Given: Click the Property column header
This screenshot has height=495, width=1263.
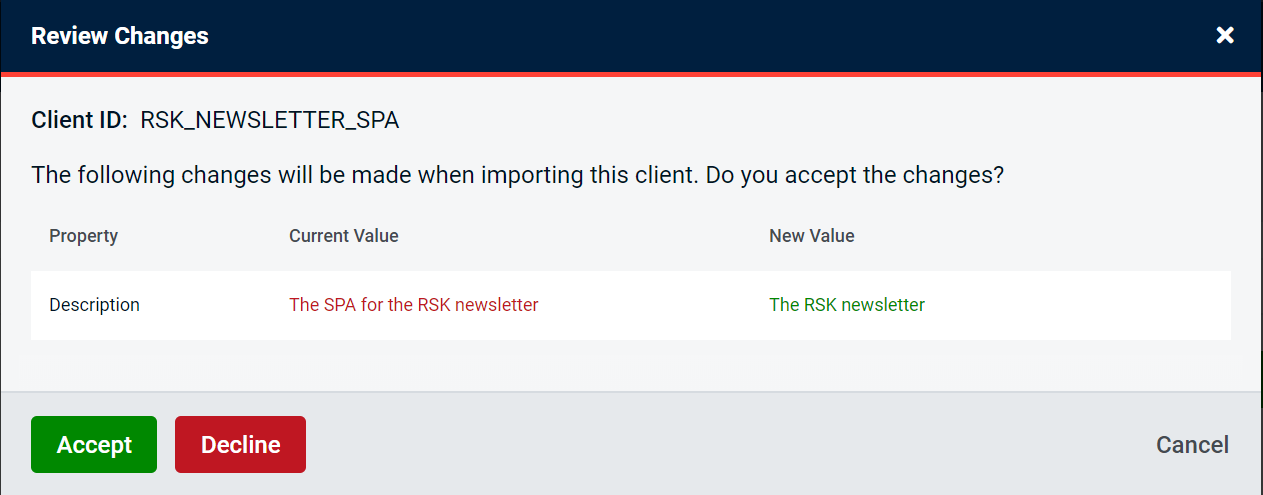Looking at the screenshot, I should point(83,236).
